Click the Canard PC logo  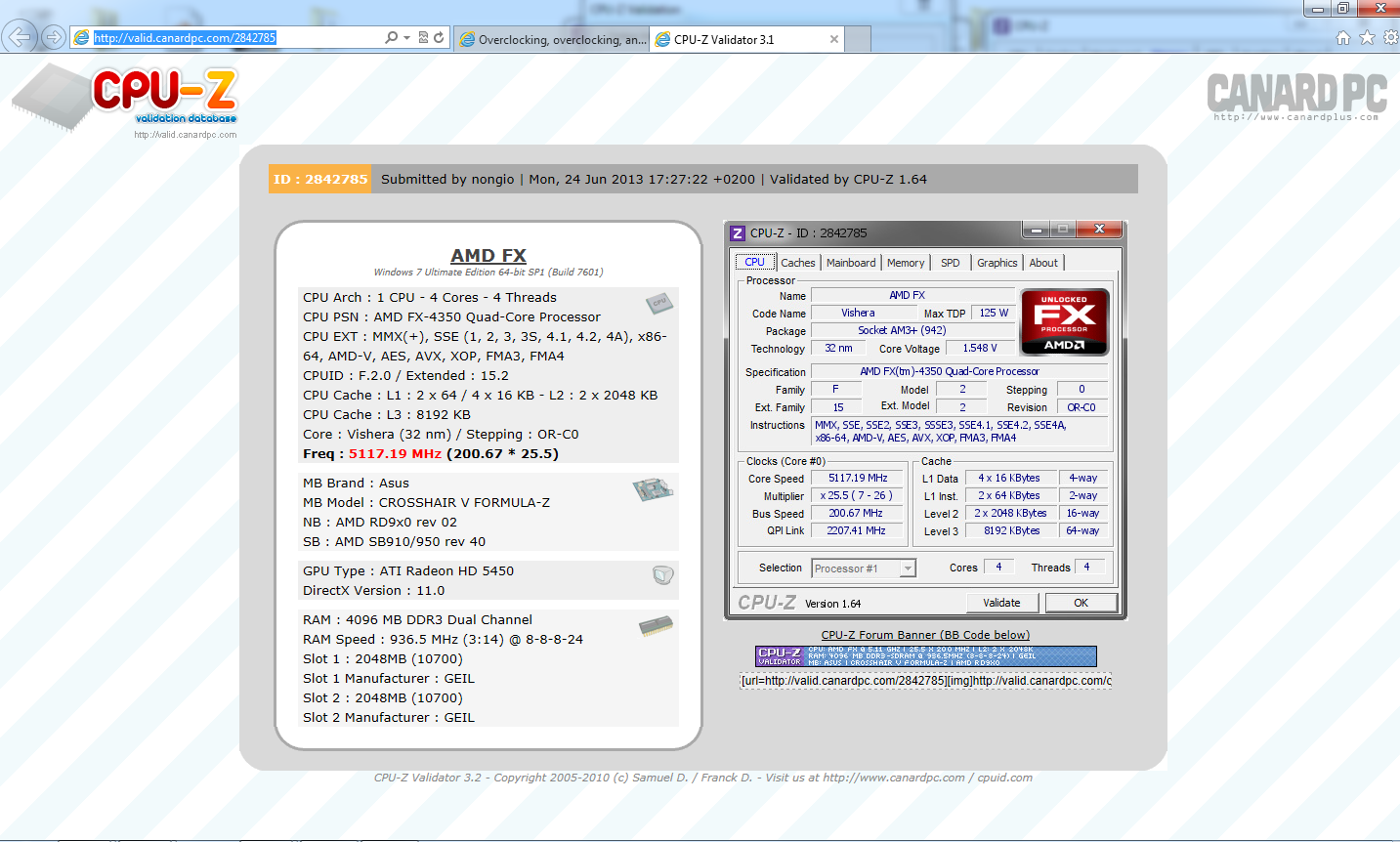pos(1296,96)
